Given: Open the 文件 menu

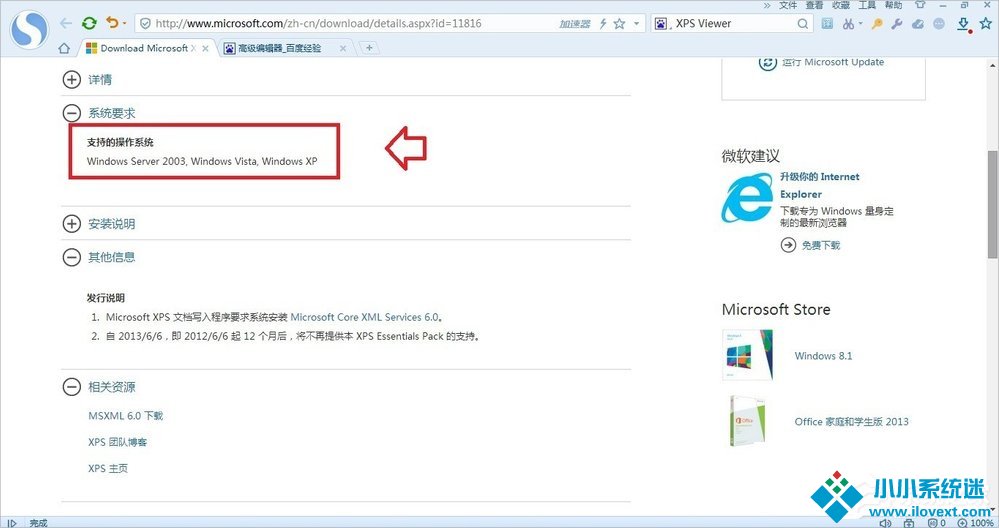Looking at the screenshot, I should pos(788,5).
